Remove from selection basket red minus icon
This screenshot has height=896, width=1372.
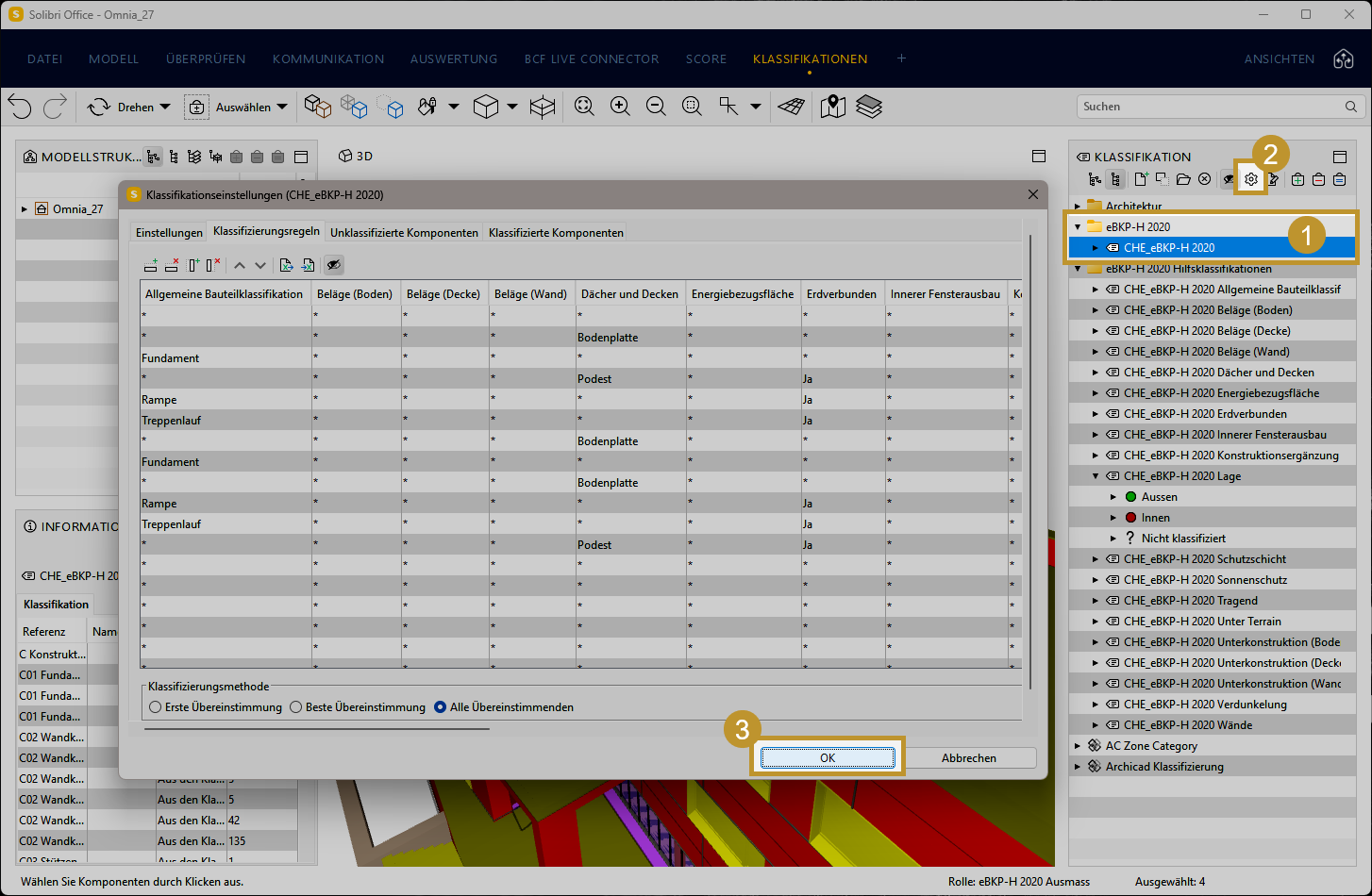coord(1318,179)
